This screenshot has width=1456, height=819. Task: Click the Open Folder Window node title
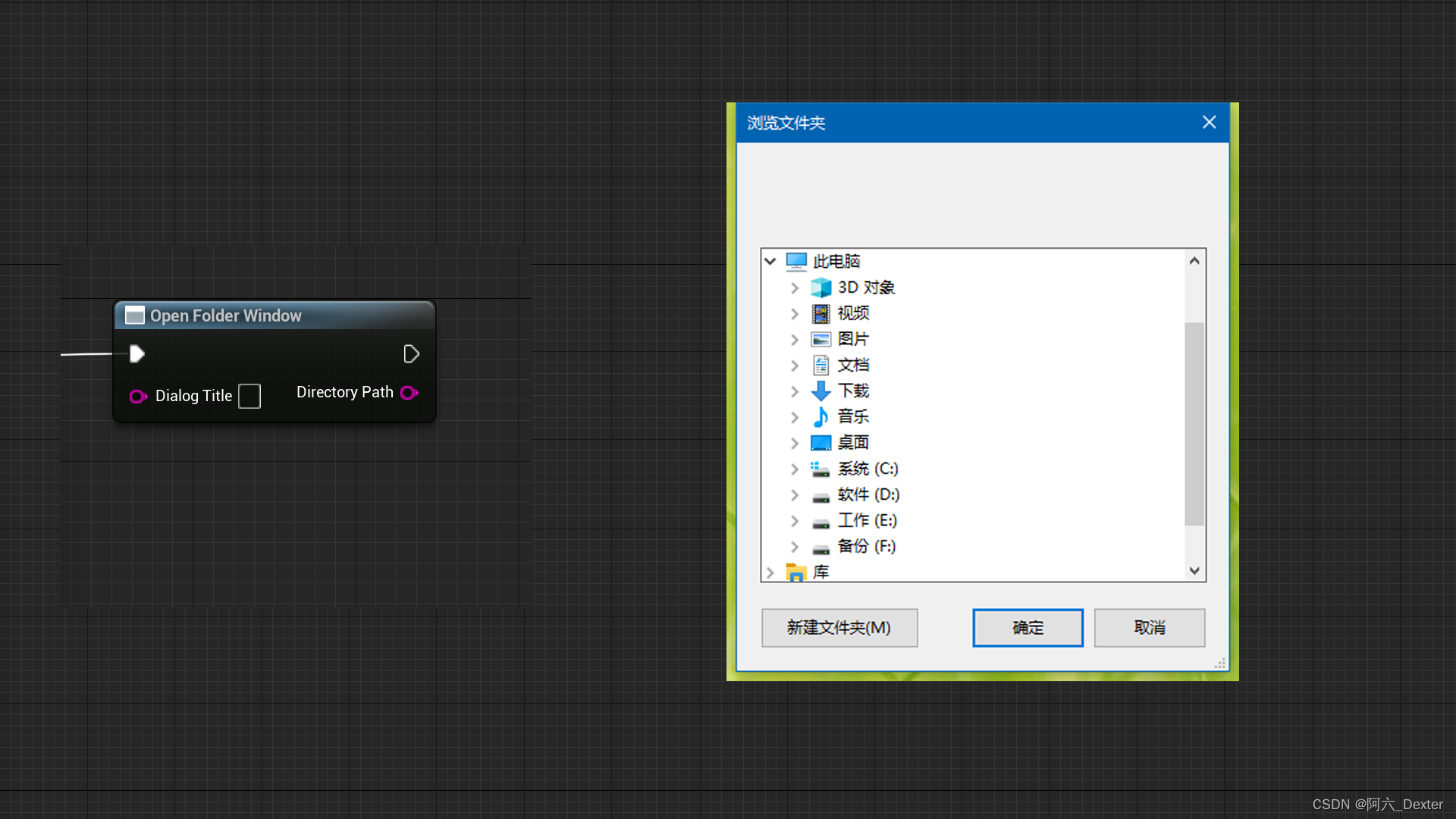point(226,315)
